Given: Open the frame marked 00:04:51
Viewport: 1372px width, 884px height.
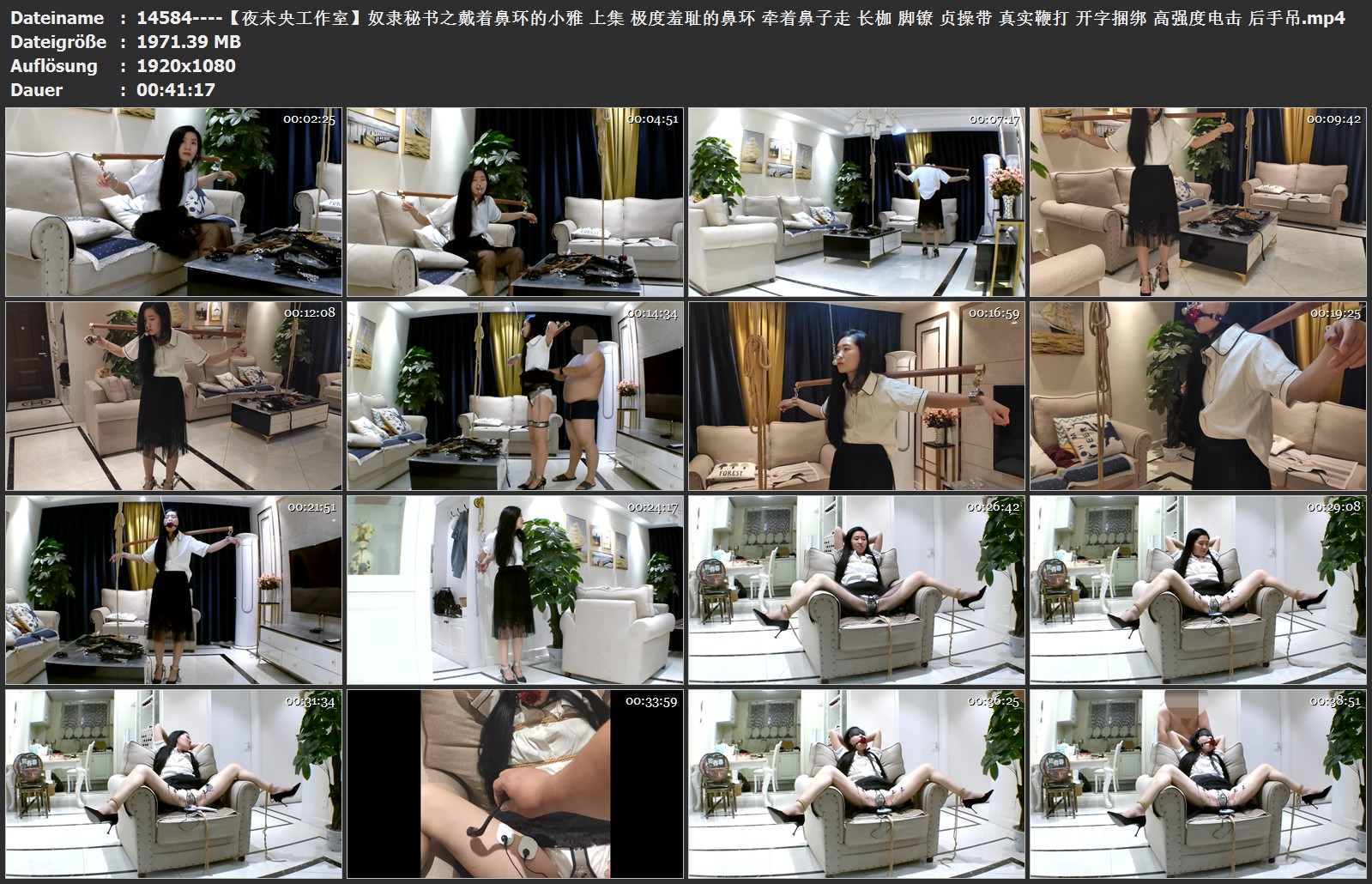Looking at the screenshot, I should click(515, 203).
